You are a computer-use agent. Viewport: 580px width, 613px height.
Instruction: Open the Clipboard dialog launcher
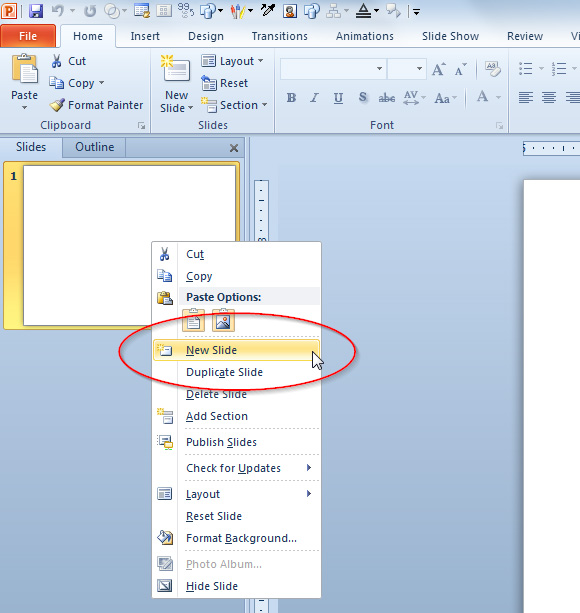tap(141, 125)
